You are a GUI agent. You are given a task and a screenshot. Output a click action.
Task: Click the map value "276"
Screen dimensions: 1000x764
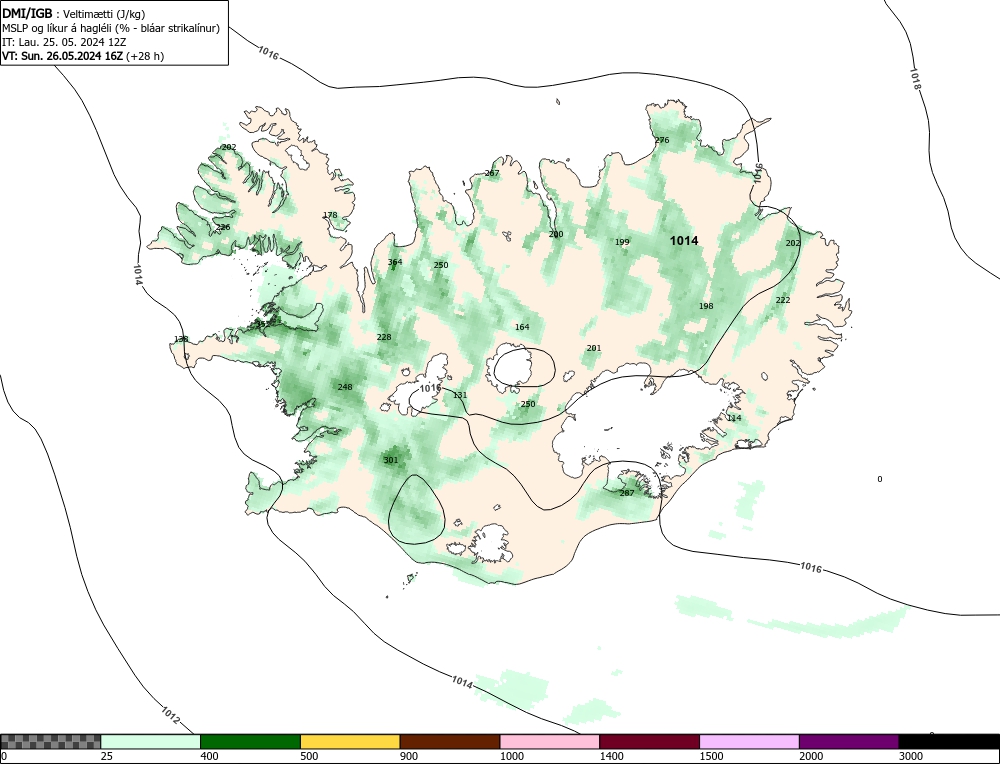pyautogui.click(x=662, y=140)
